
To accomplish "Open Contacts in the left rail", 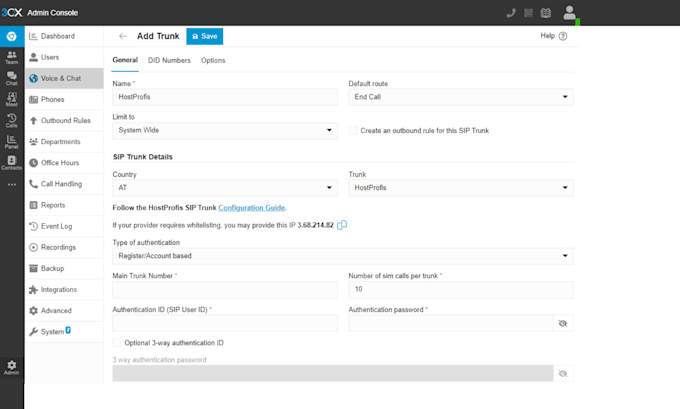I will (x=12, y=163).
